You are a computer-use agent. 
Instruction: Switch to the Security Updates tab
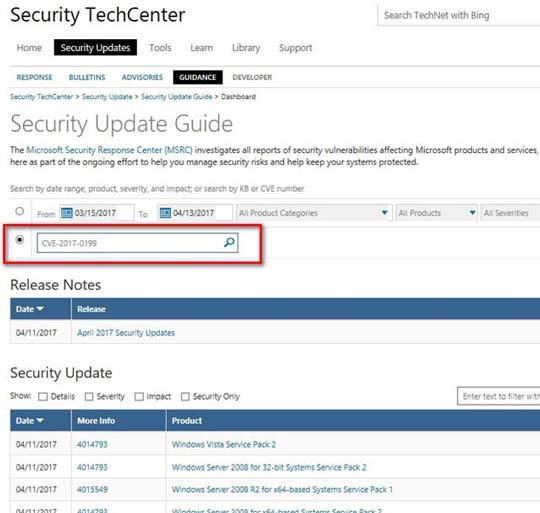click(x=95, y=48)
